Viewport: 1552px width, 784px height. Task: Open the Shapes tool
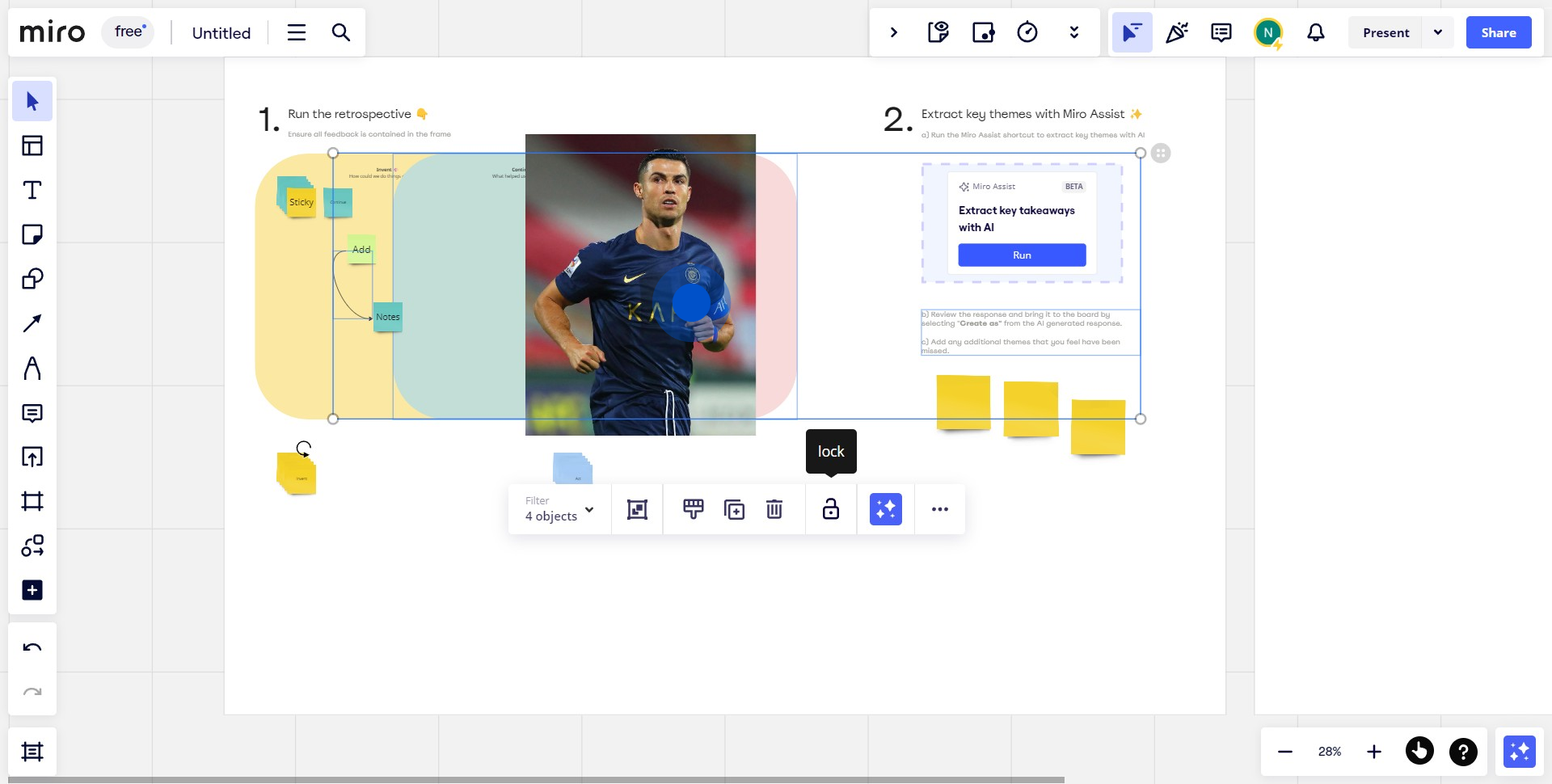pyautogui.click(x=32, y=279)
